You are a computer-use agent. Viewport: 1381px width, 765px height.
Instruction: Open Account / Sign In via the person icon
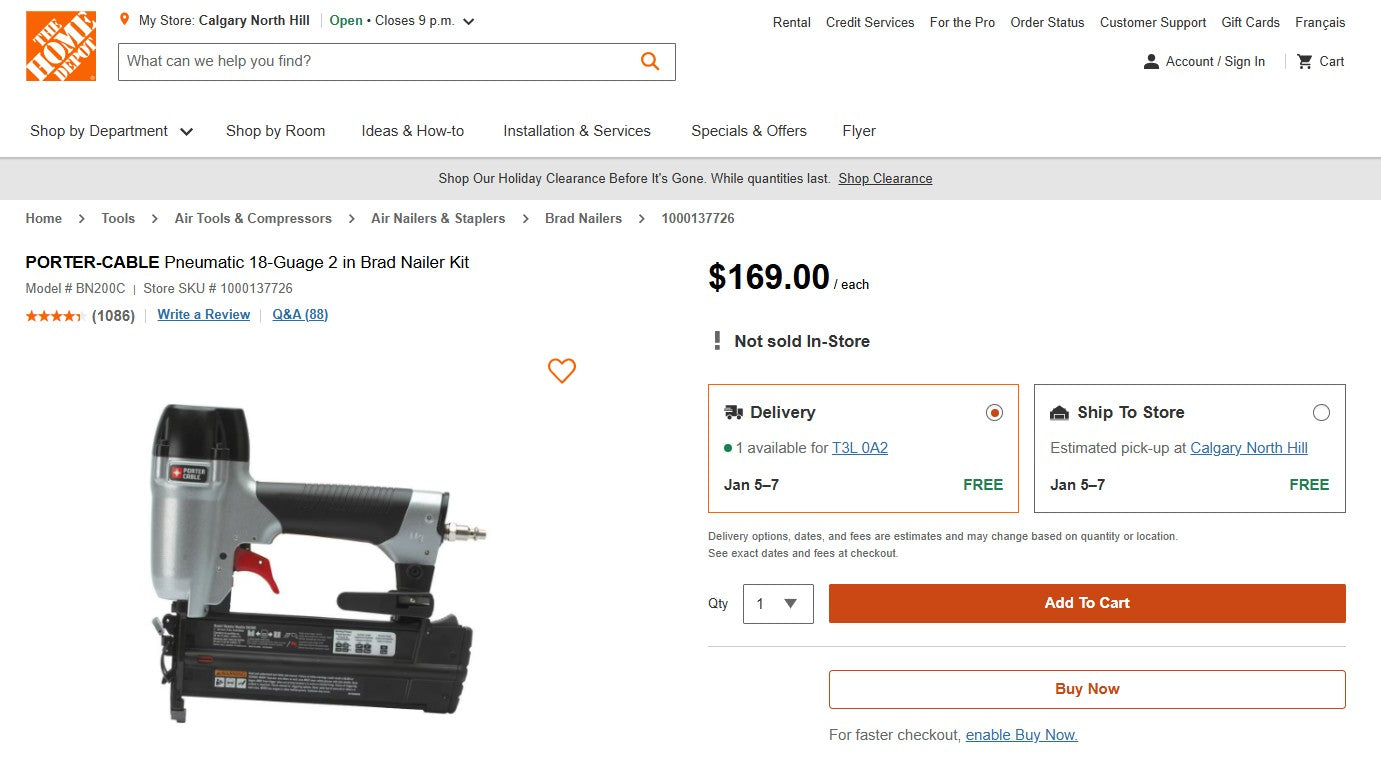point(1150,61)
